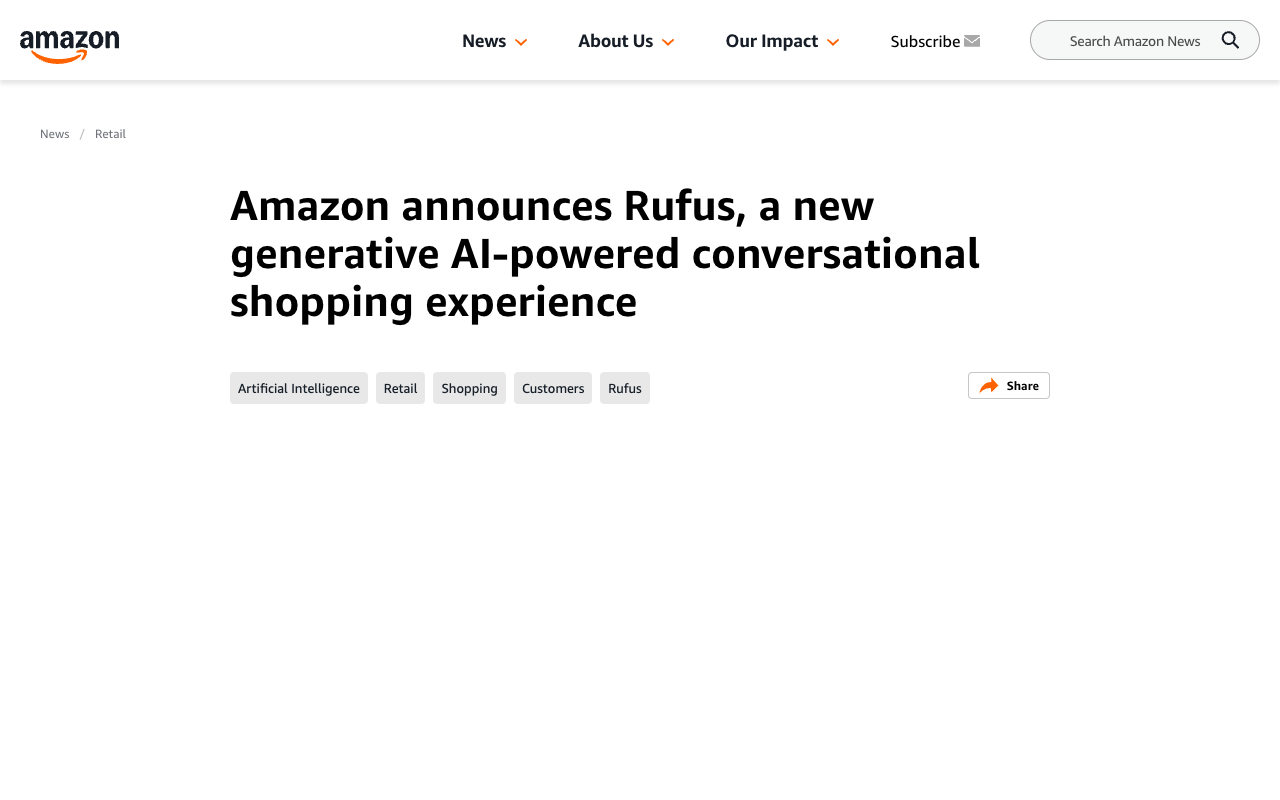Open the Amazon logo home link
The width and height of the screenshot is (1280, 800).
click(70, 46)
